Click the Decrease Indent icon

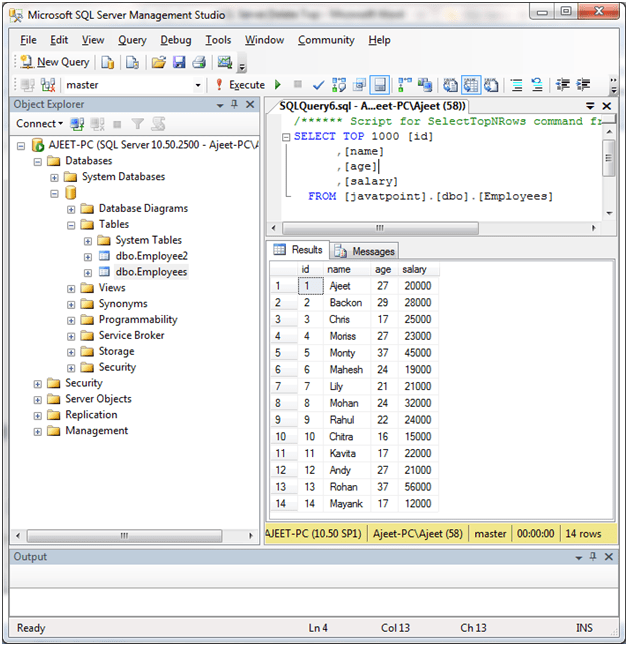(562, 85)
